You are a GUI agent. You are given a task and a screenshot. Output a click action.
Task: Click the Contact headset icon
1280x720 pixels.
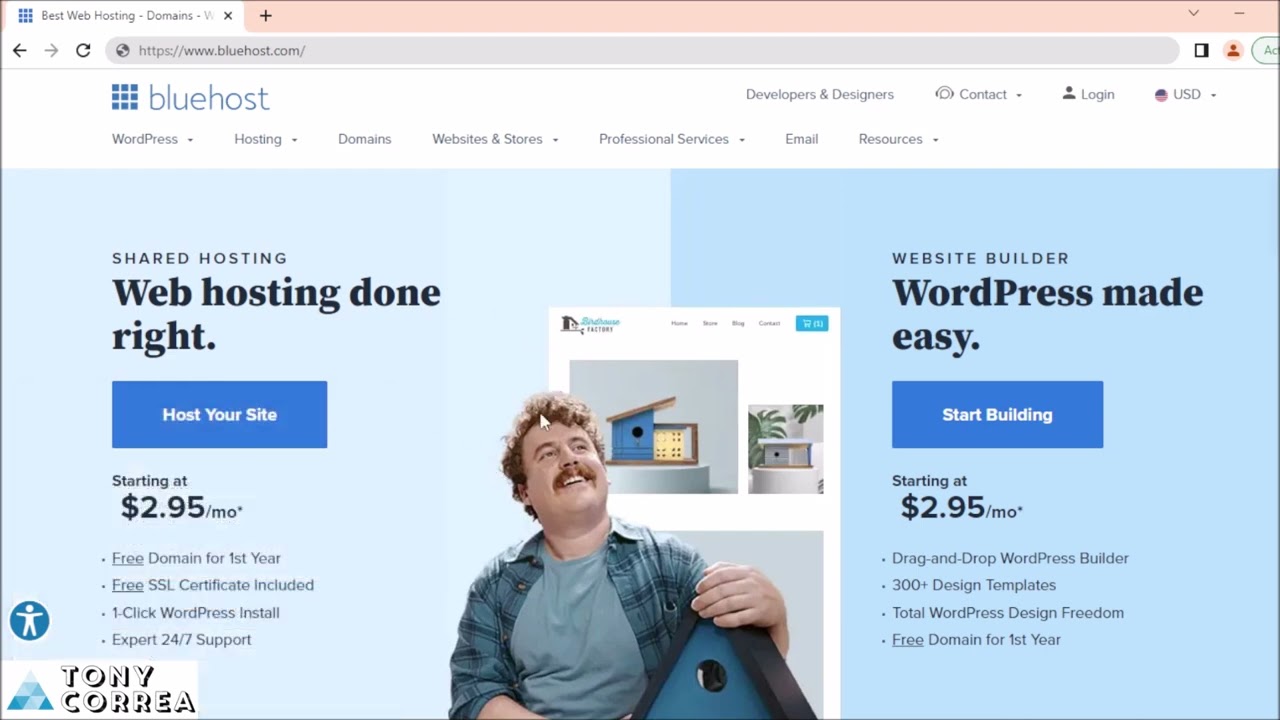[x=944, y=93]
